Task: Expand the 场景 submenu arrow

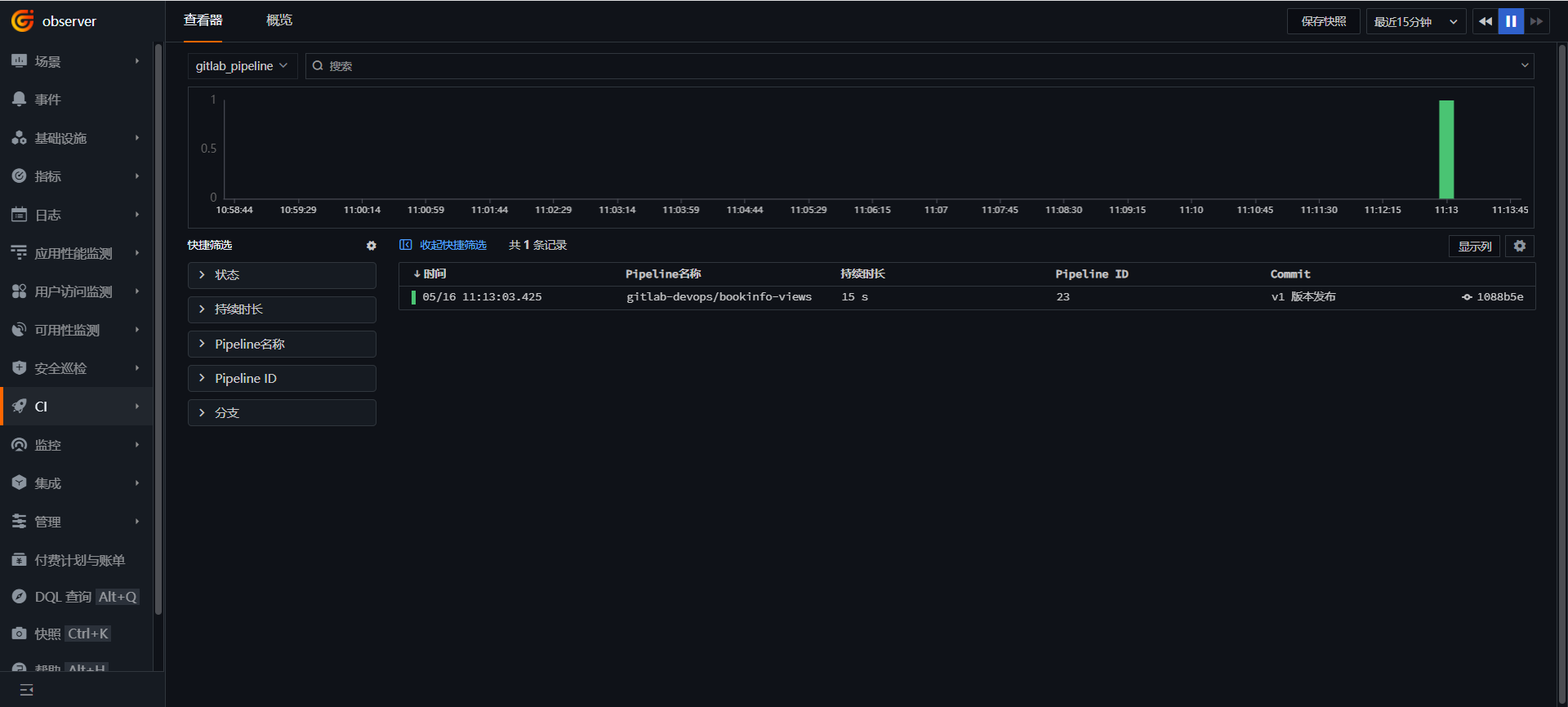Action: tap(137, 61)
